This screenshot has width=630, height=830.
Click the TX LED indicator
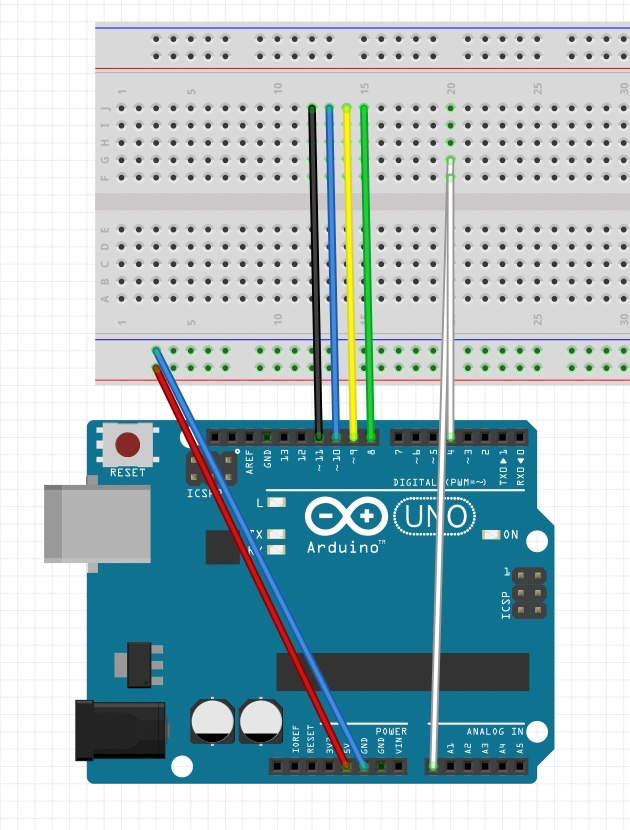[276, 534]
